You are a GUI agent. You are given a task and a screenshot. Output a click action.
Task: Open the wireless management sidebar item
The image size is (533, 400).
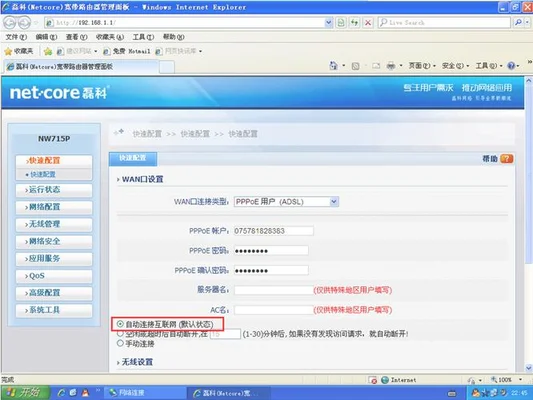(x=54, y=224)
